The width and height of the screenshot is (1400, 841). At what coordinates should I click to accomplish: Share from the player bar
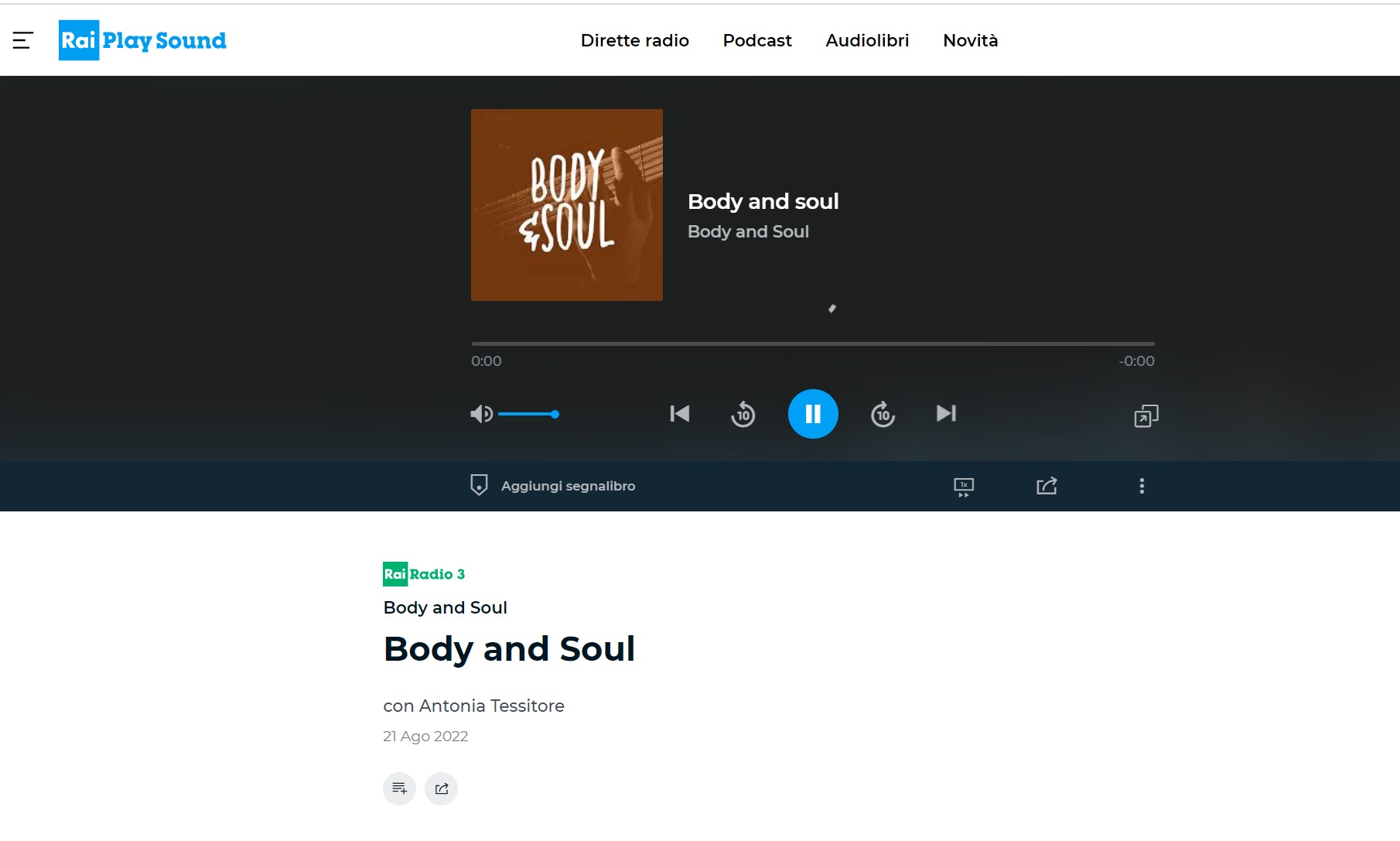[x=1047, y=486]
